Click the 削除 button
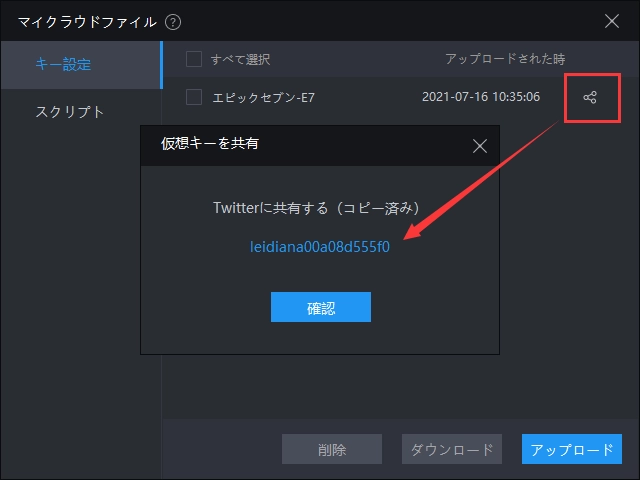640x480 pixels. pyautogui.click(x=331, y=449)
